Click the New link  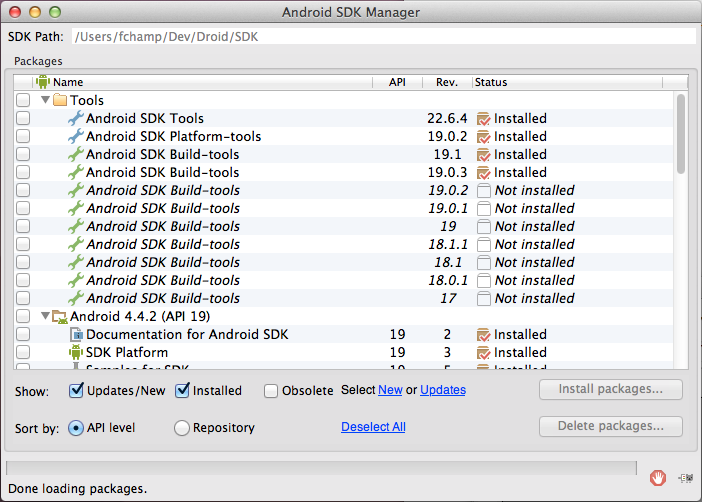click(x=390, y=390)
